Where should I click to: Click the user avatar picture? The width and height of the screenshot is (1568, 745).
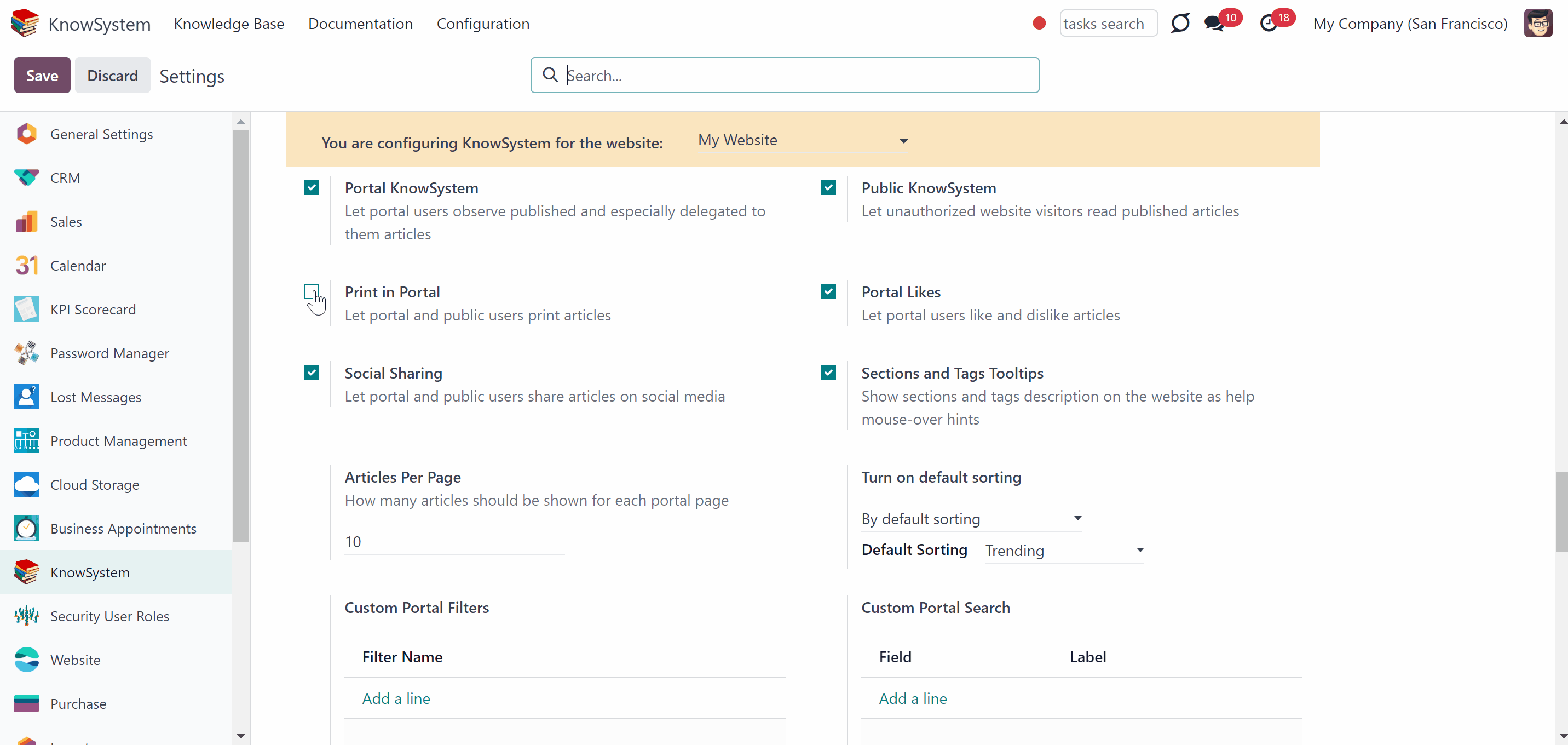point(1537,23)
